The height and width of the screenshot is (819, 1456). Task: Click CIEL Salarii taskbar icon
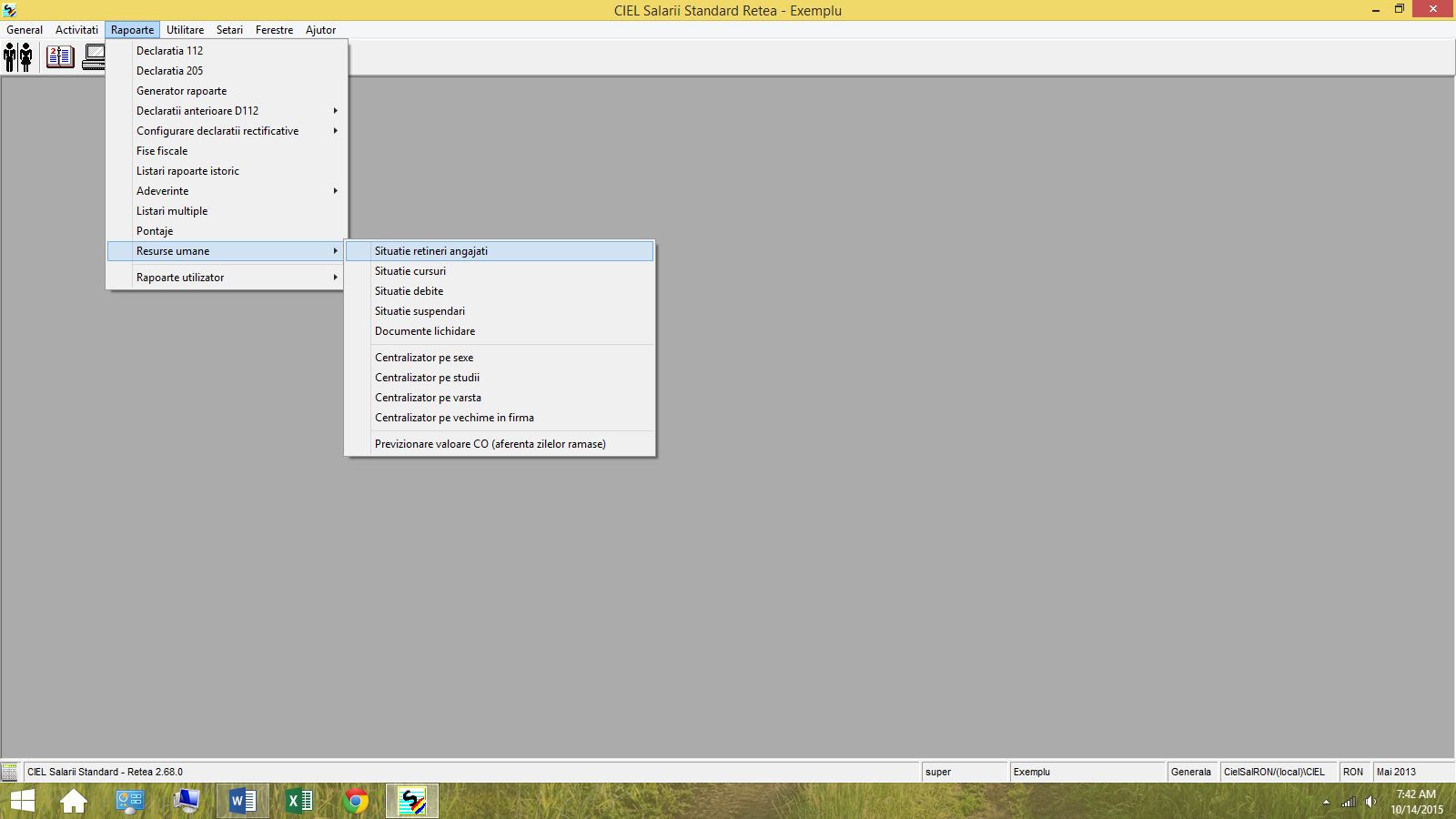point(412,801)
